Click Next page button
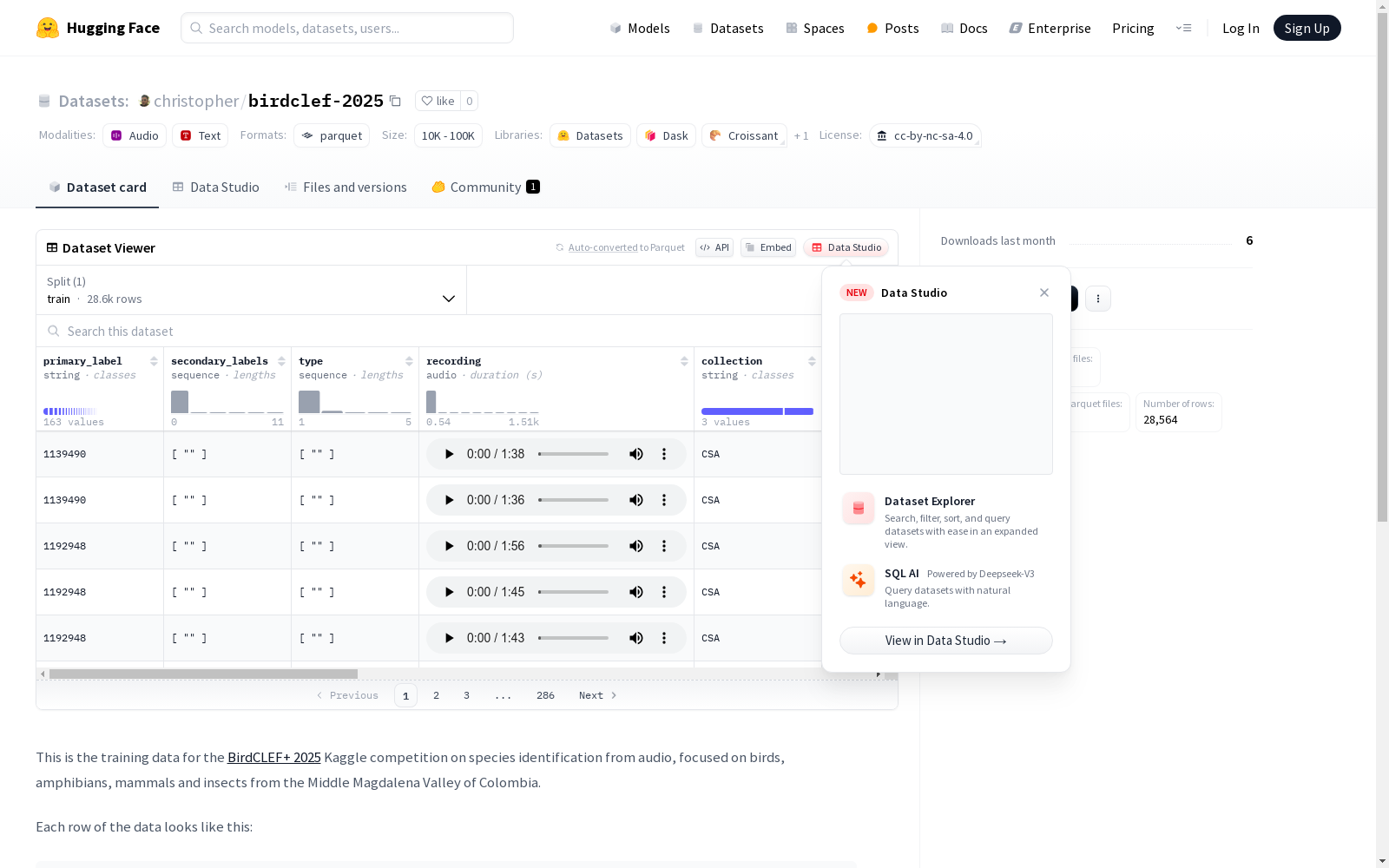This screenshot has height=868, width=1389. point(598,695)
